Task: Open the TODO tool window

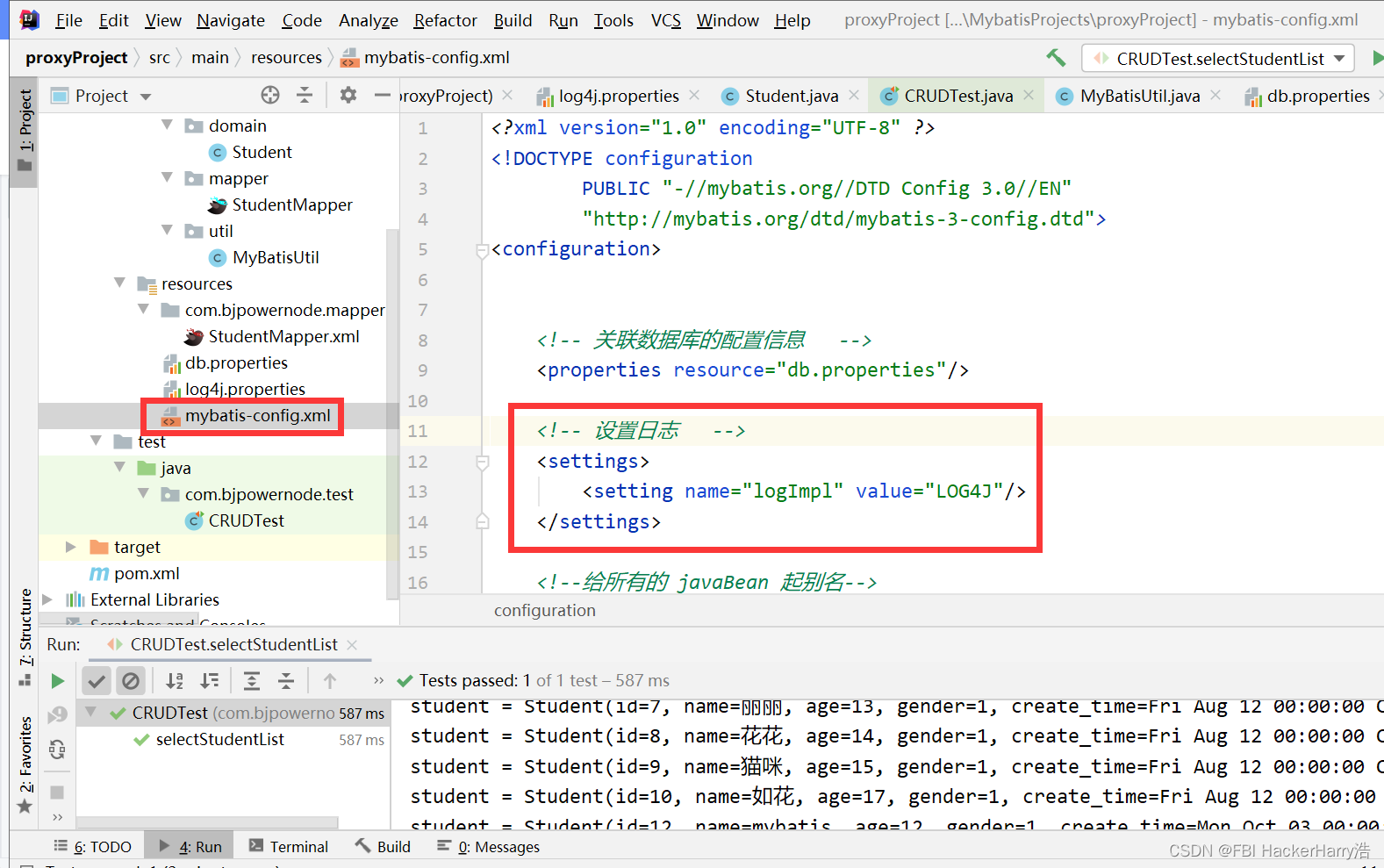Action: 92,846
